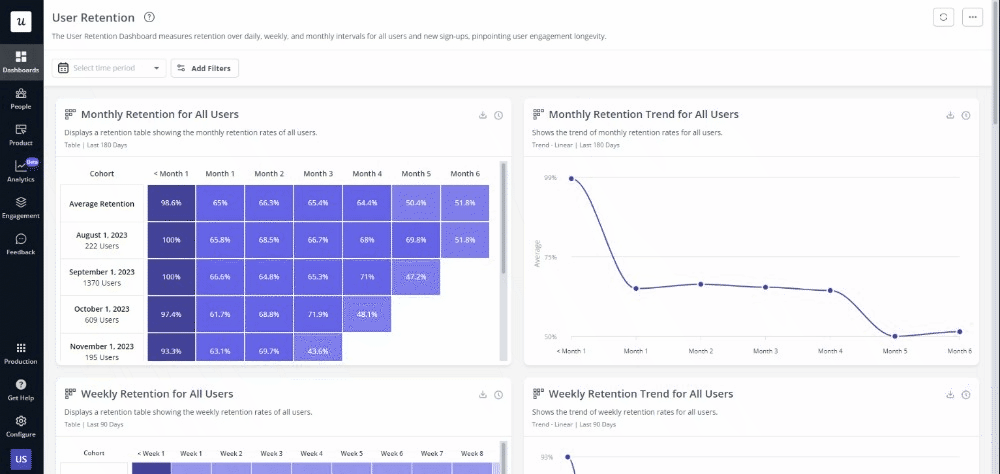
Task: Click the Month 5 point on trend chart
Action: (x=895, y=336)
